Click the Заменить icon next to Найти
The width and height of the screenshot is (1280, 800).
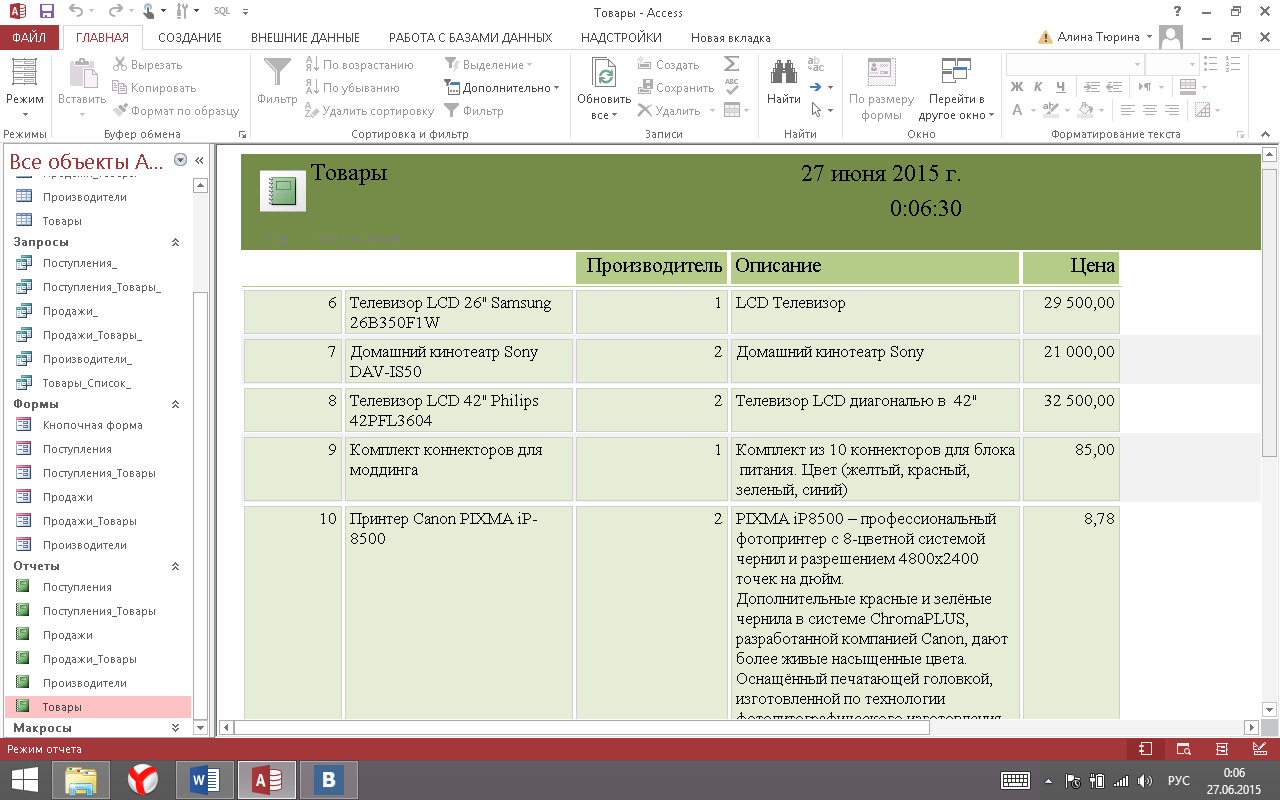tap(816, 64)
